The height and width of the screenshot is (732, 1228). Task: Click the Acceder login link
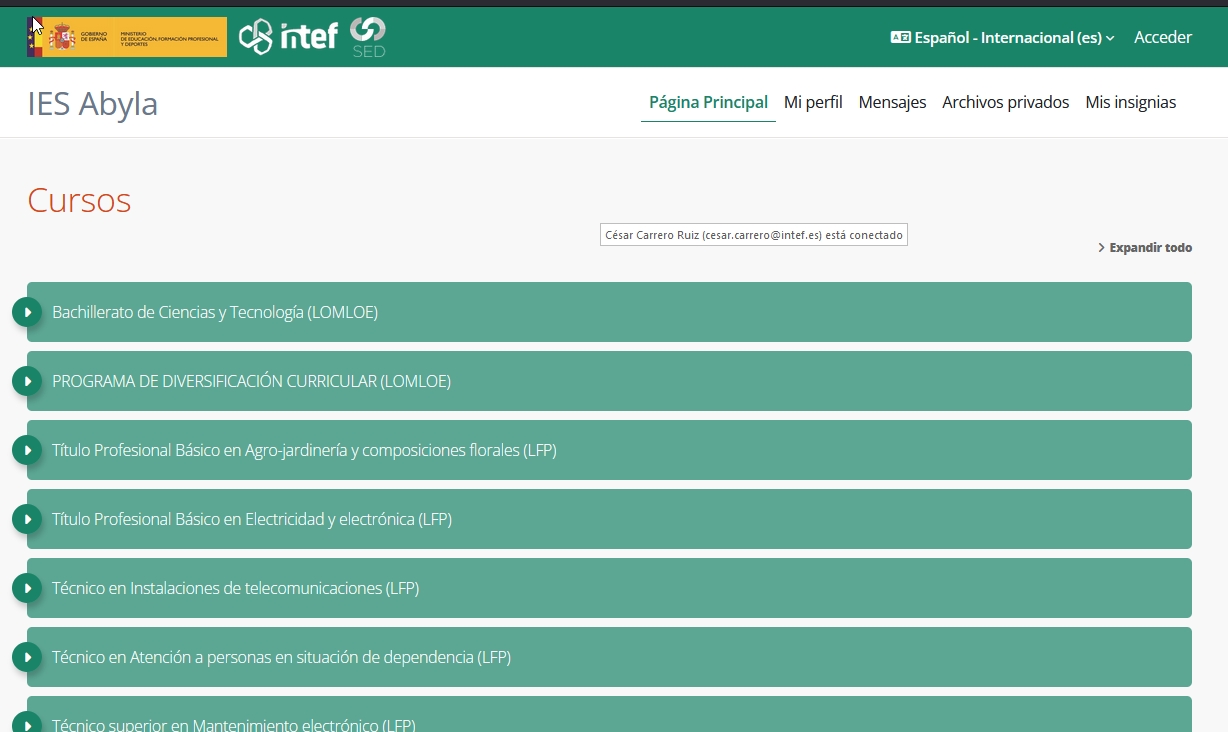click(x=1163, y=37)
